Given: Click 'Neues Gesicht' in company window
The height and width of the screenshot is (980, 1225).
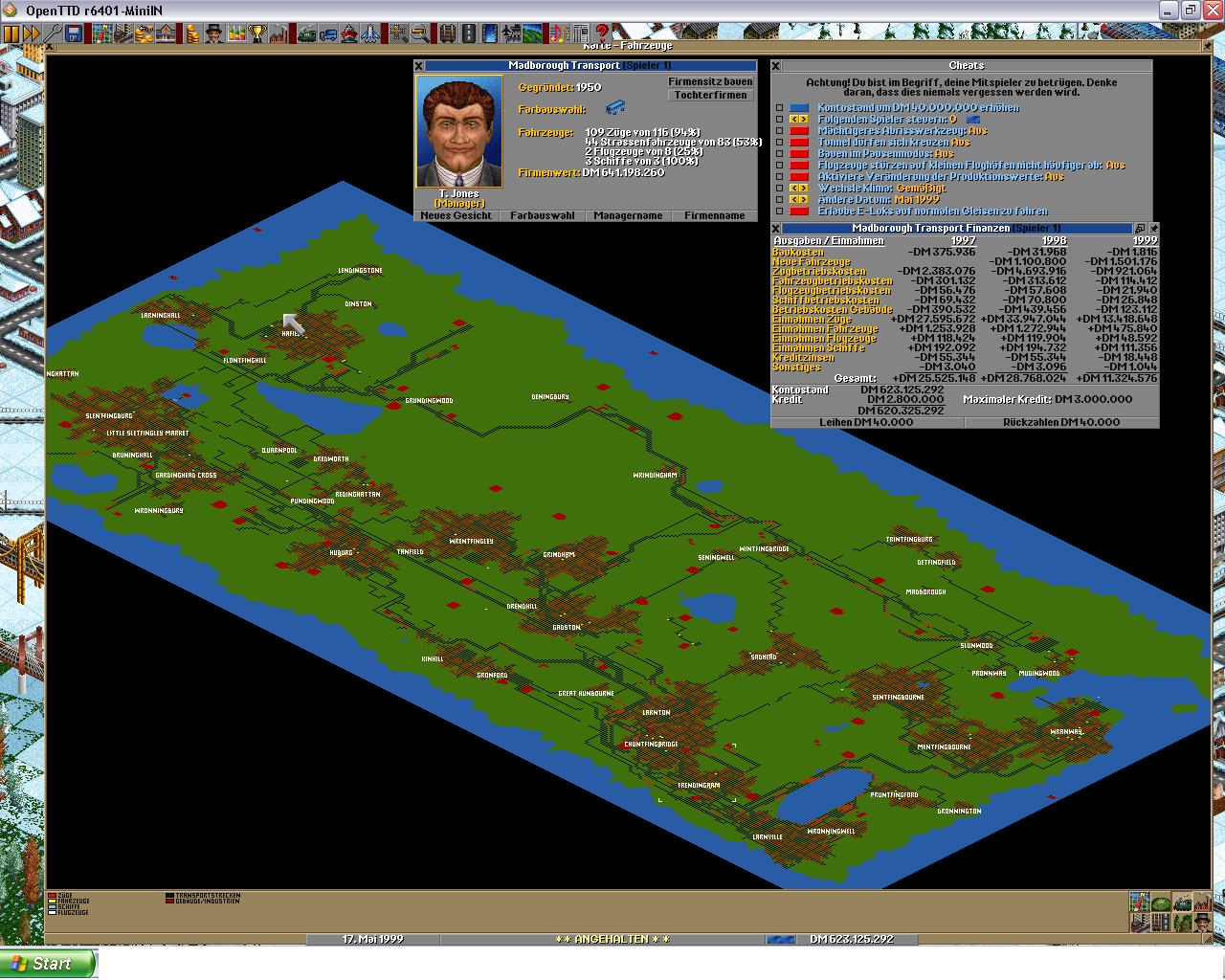Looking at the screenshot, I should click(x=457, y=216).
